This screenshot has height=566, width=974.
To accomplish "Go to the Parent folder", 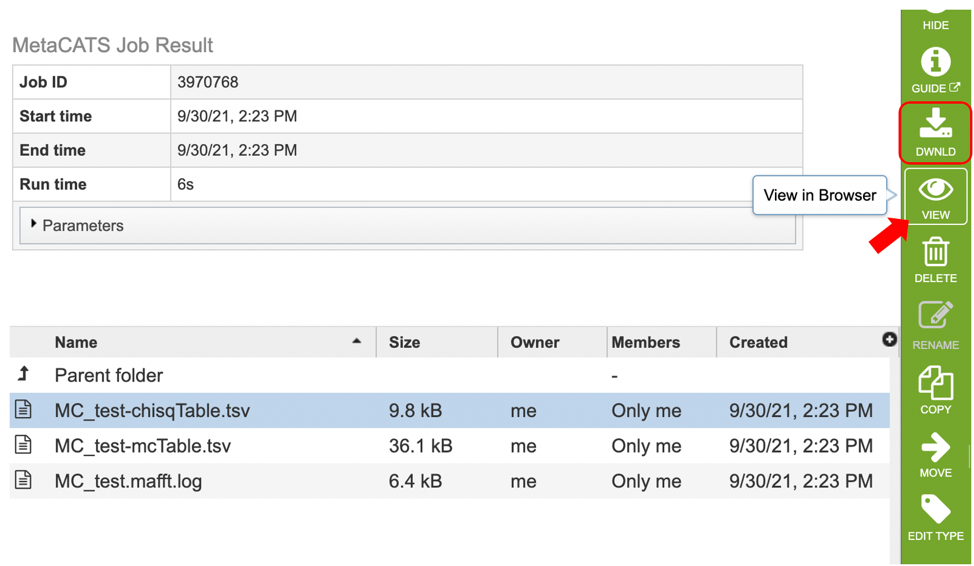I will click(108, 376).
